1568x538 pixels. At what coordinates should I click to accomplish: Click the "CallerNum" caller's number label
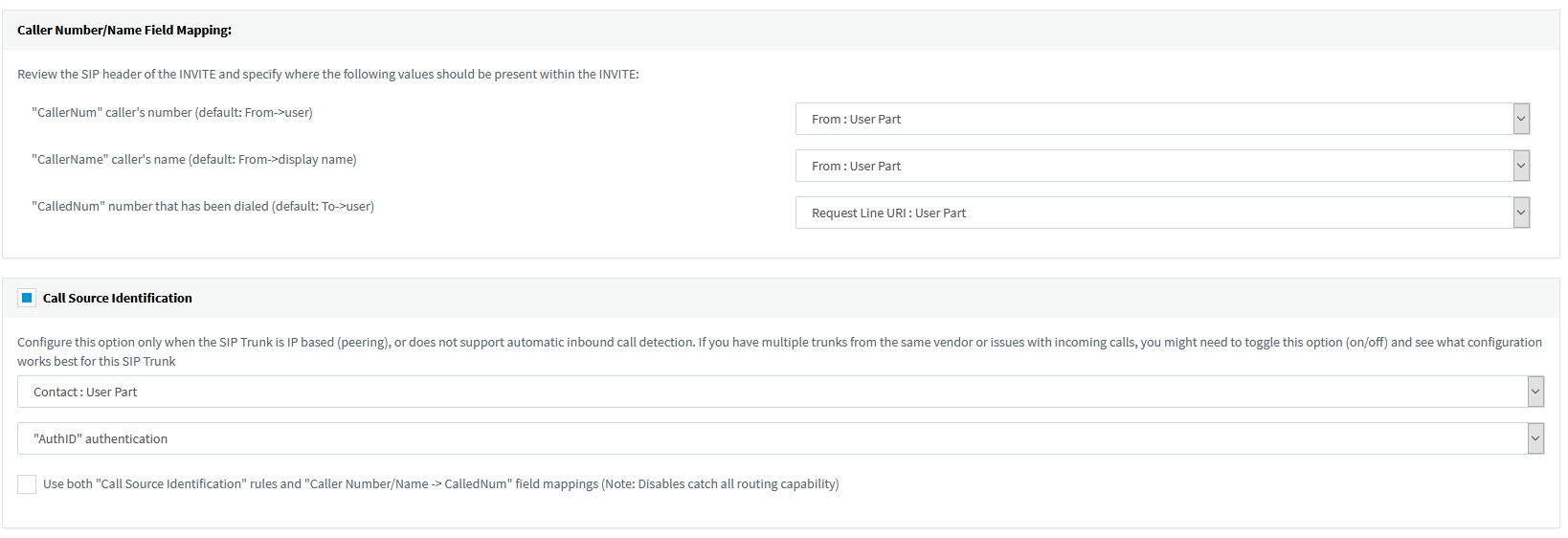click(x=172, y=112)
